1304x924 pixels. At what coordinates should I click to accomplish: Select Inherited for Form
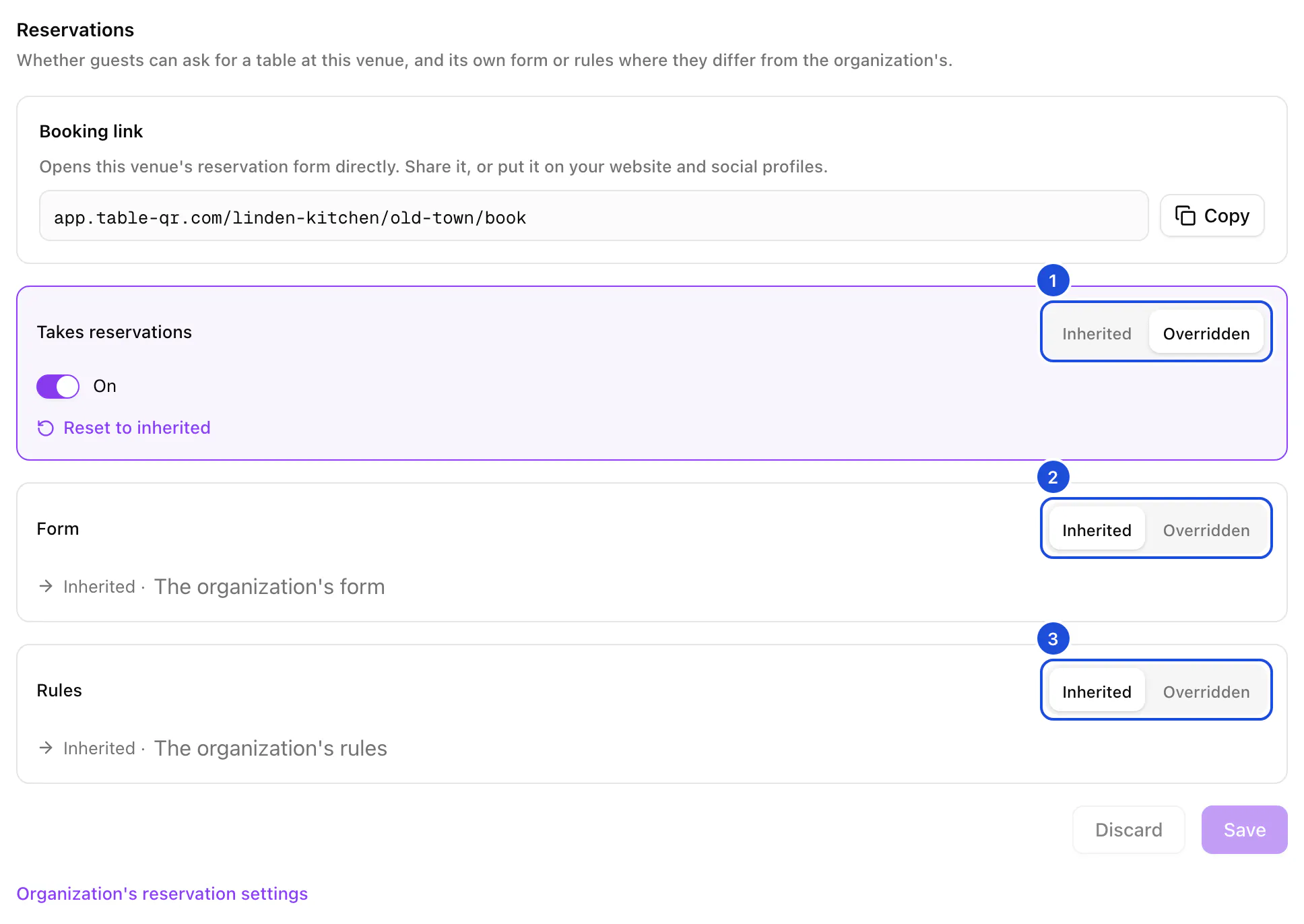coord(1097,530)
